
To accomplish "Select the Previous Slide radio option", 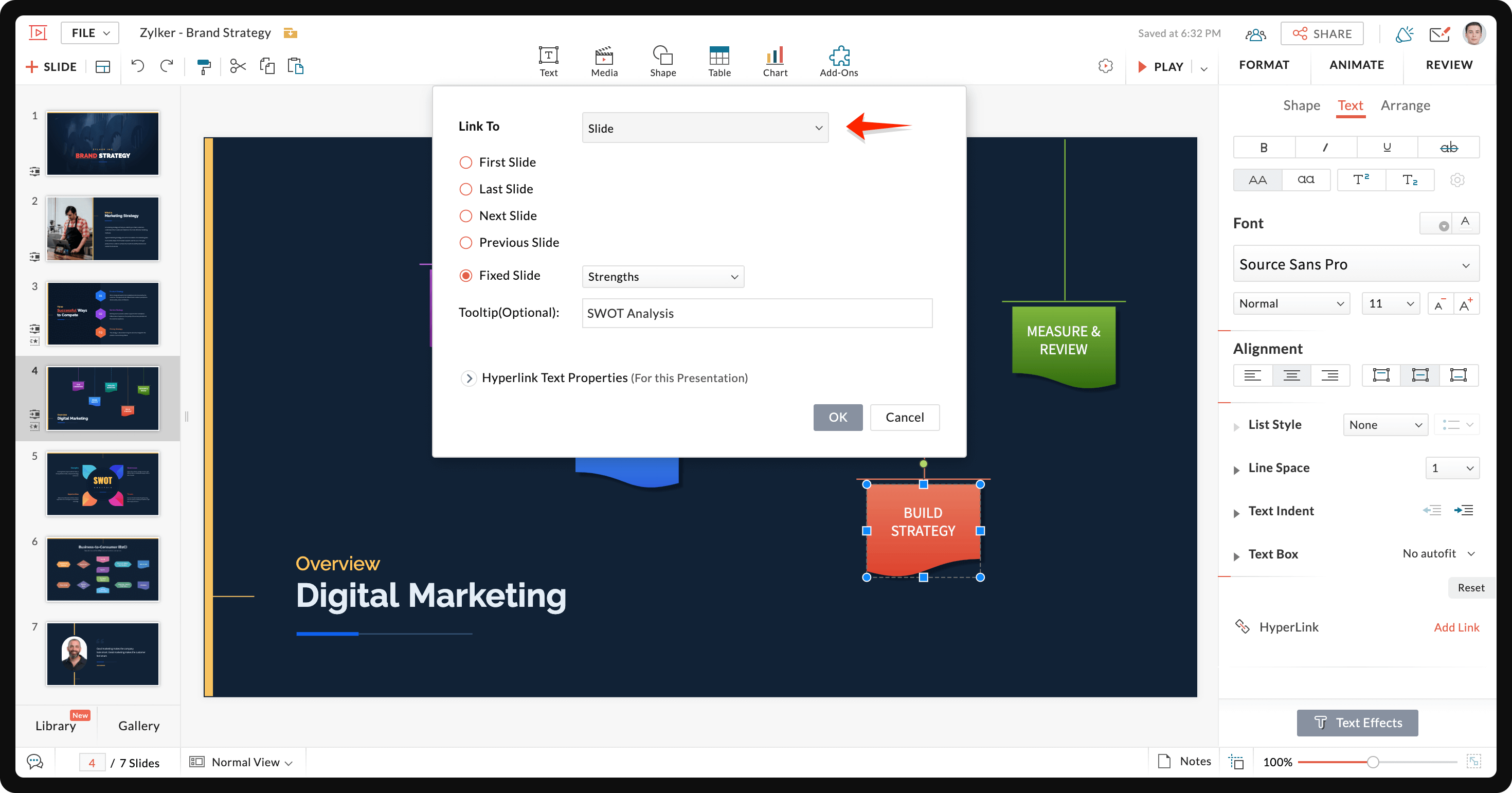I will pos(466,242).
